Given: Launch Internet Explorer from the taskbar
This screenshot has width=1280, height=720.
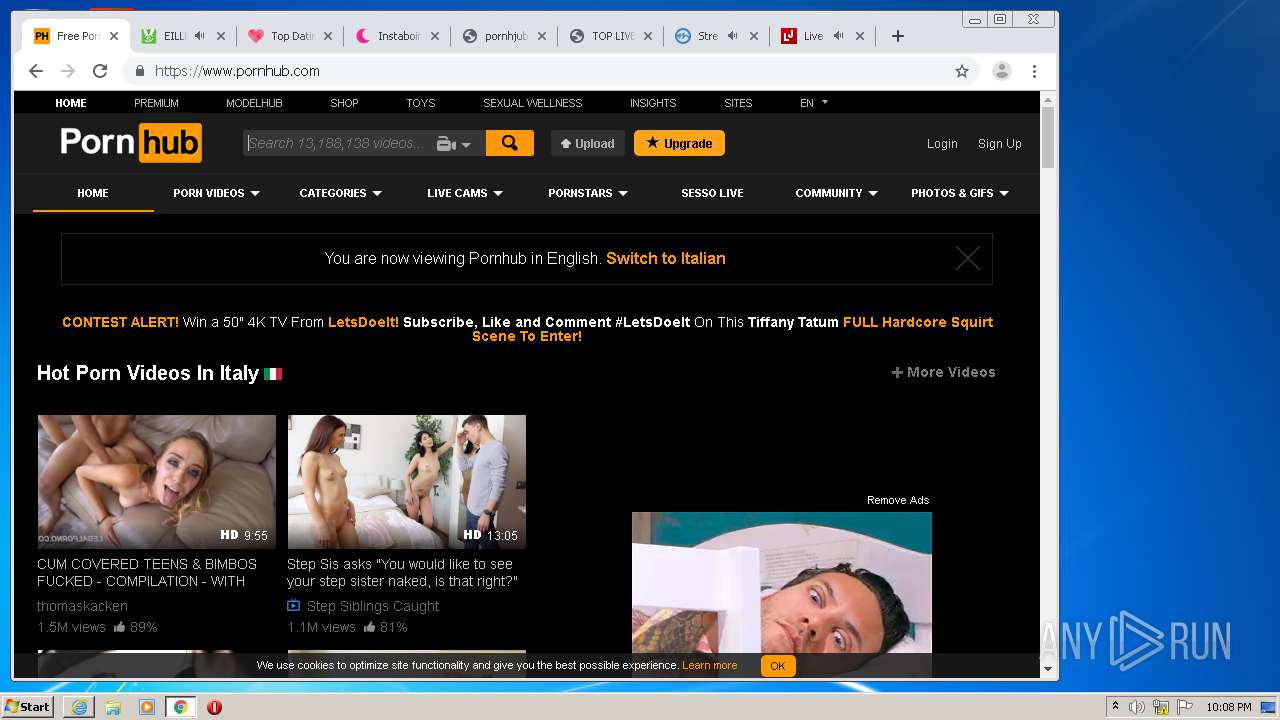Looking at the screenshot, I should pos(79,707).
